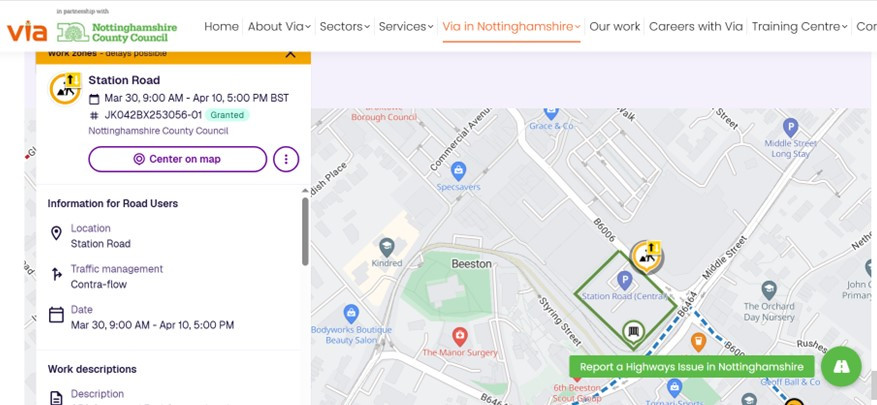Open the Services dropdown menu
877x405 pixels.
[406, 27]
